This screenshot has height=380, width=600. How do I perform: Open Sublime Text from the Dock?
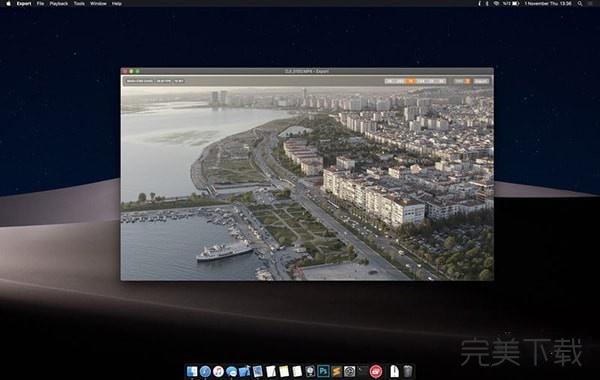coord(336,371)
